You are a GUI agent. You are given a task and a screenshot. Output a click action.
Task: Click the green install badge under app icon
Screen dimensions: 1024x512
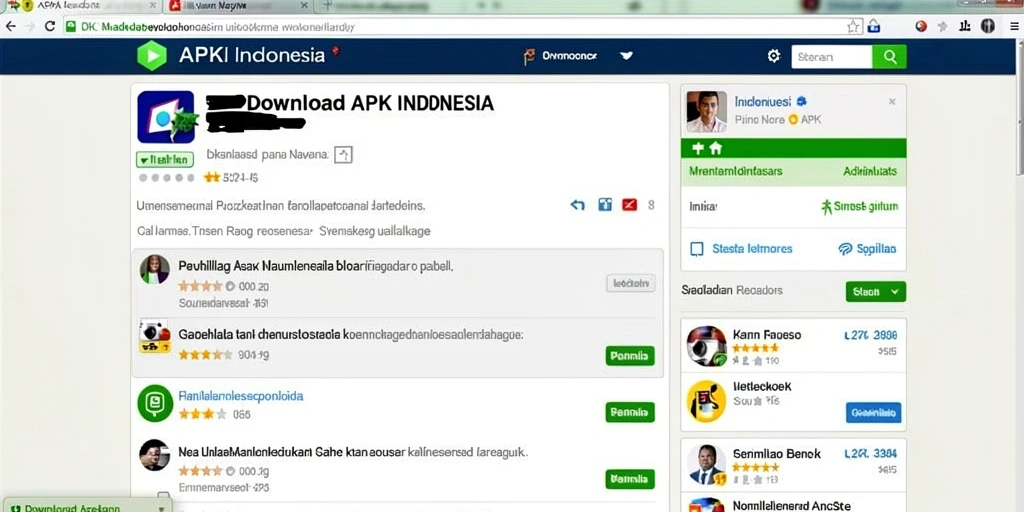click(165, 159)
